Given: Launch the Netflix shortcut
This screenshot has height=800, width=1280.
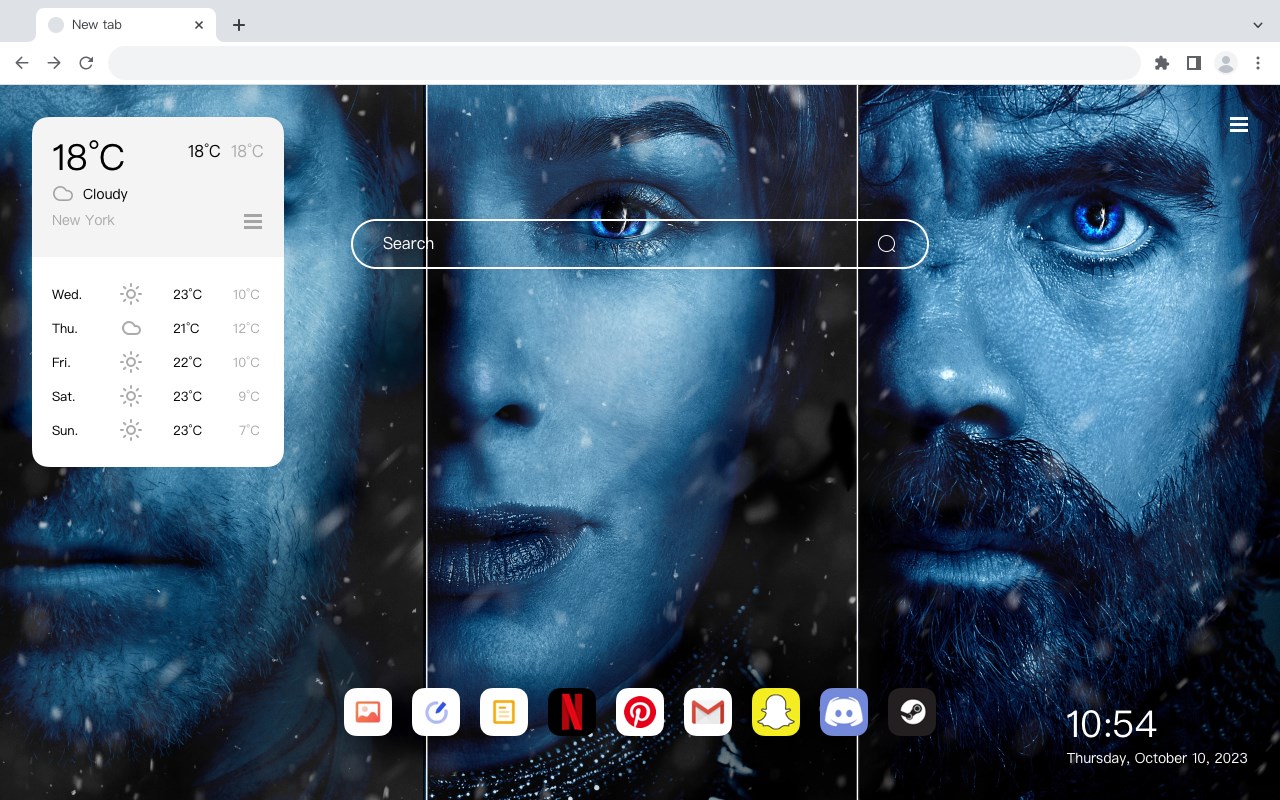Looking at the screenshot, I should click(572, 712).
